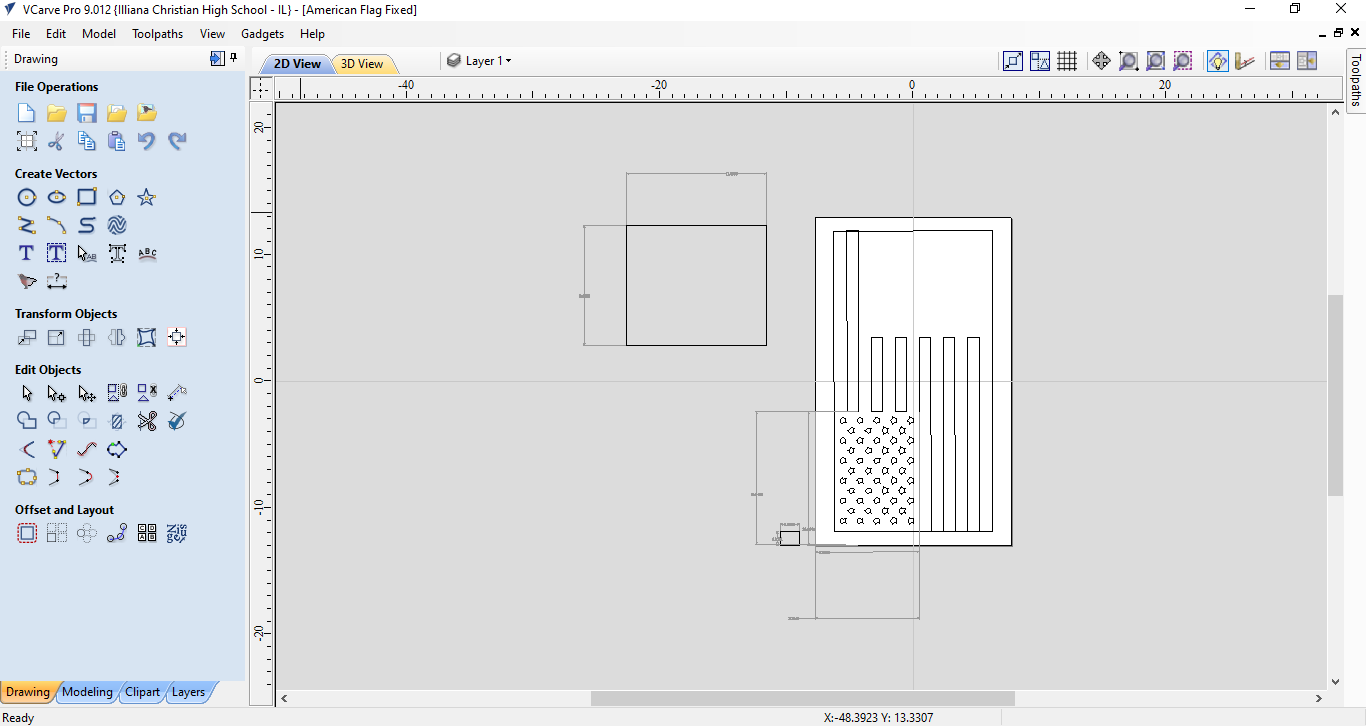
Task: Open the File menu
Action: tap(21, 34)
